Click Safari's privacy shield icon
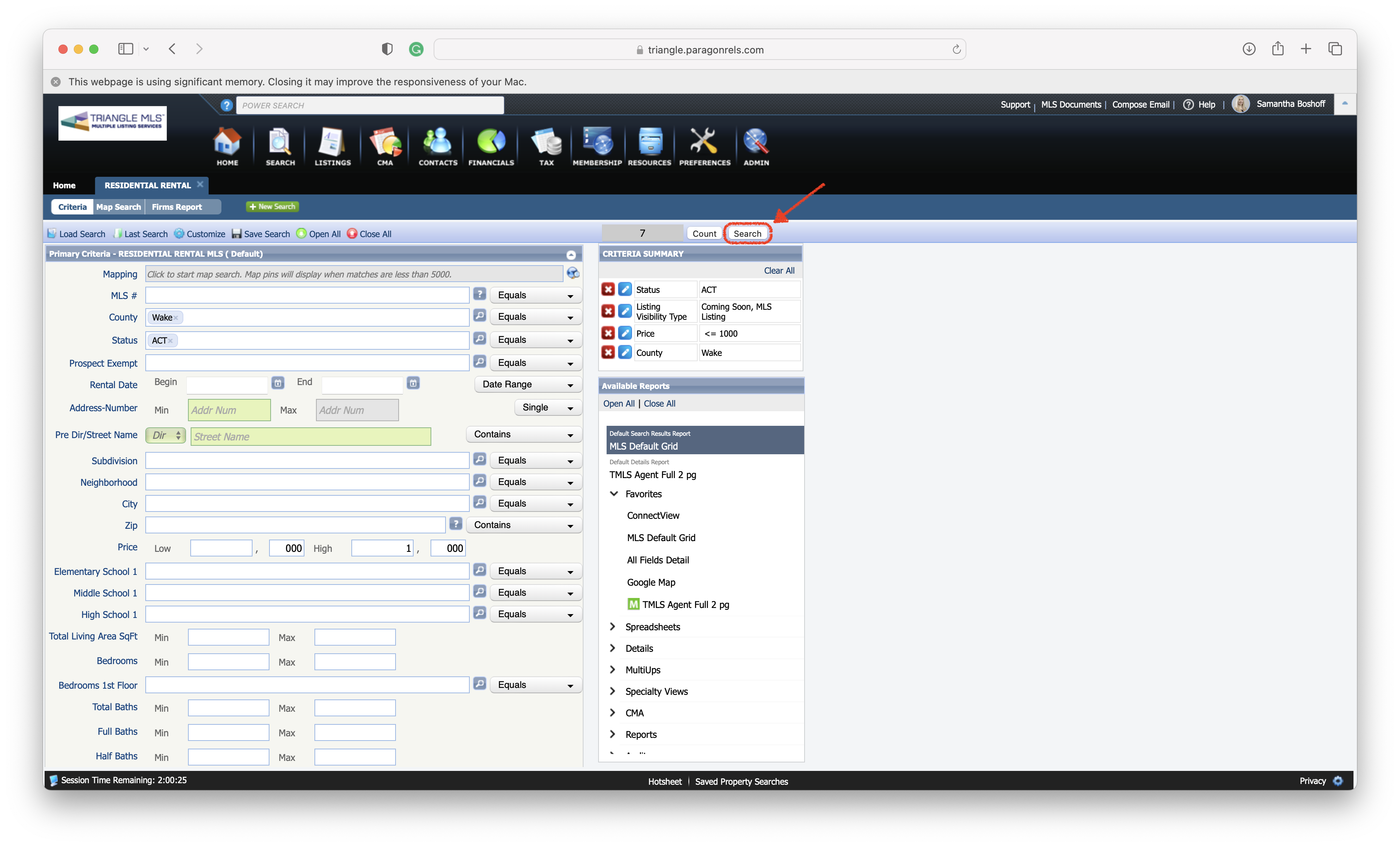Image resolution: width=1400 pixels, height=847 pixels. pos(387,49)
